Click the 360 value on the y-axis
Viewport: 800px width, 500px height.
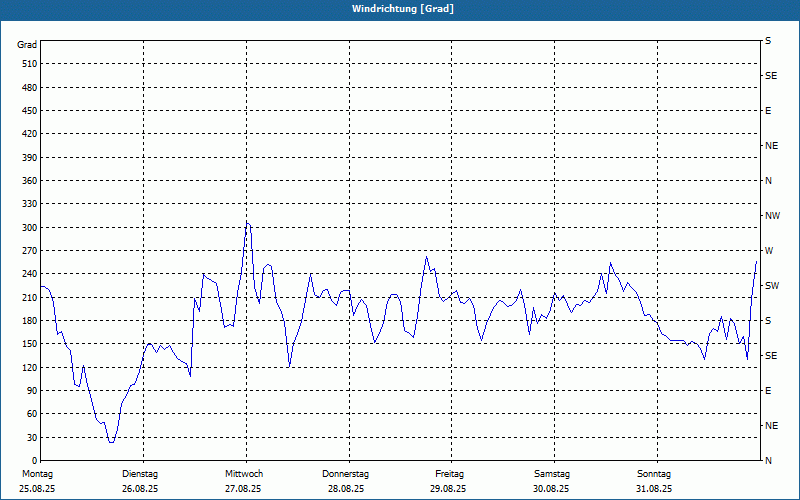point(29,181)
